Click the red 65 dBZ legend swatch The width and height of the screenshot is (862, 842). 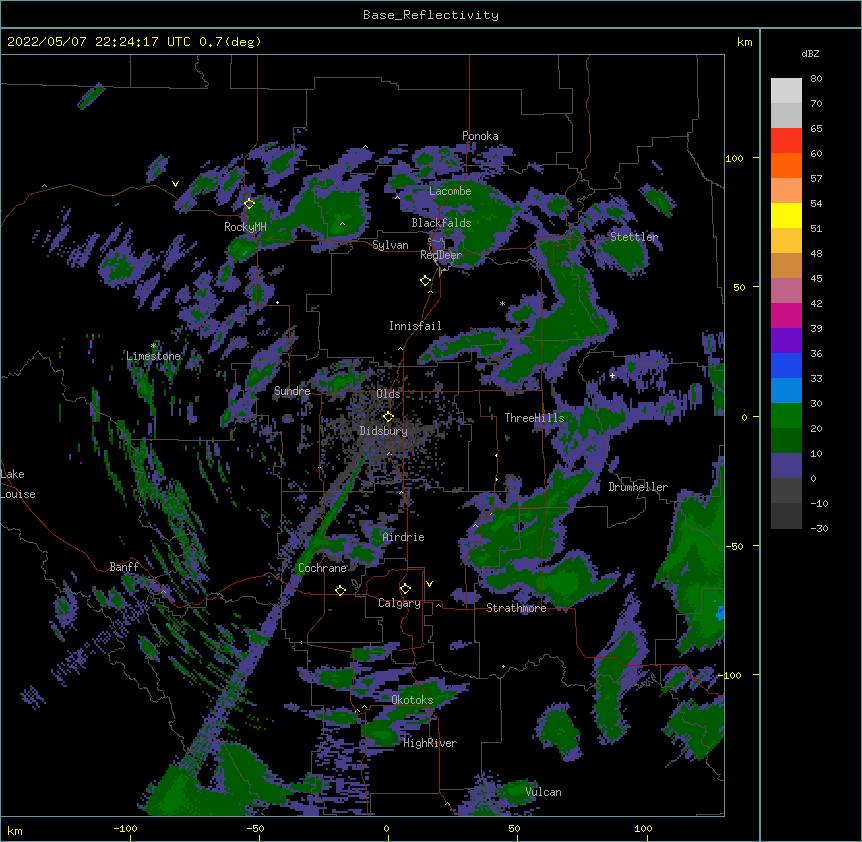(786, 141)
